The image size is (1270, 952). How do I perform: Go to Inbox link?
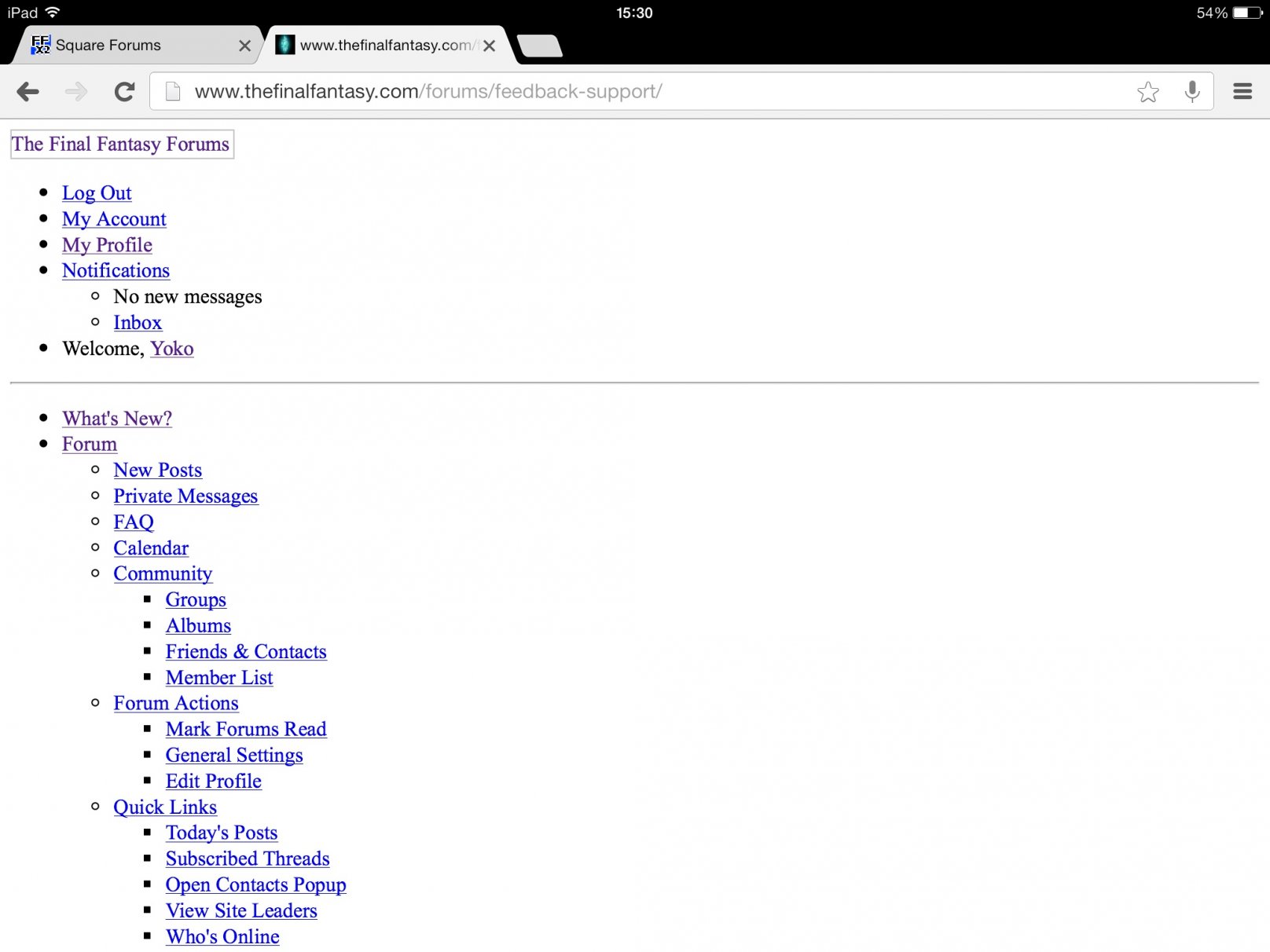click(138, 323)
